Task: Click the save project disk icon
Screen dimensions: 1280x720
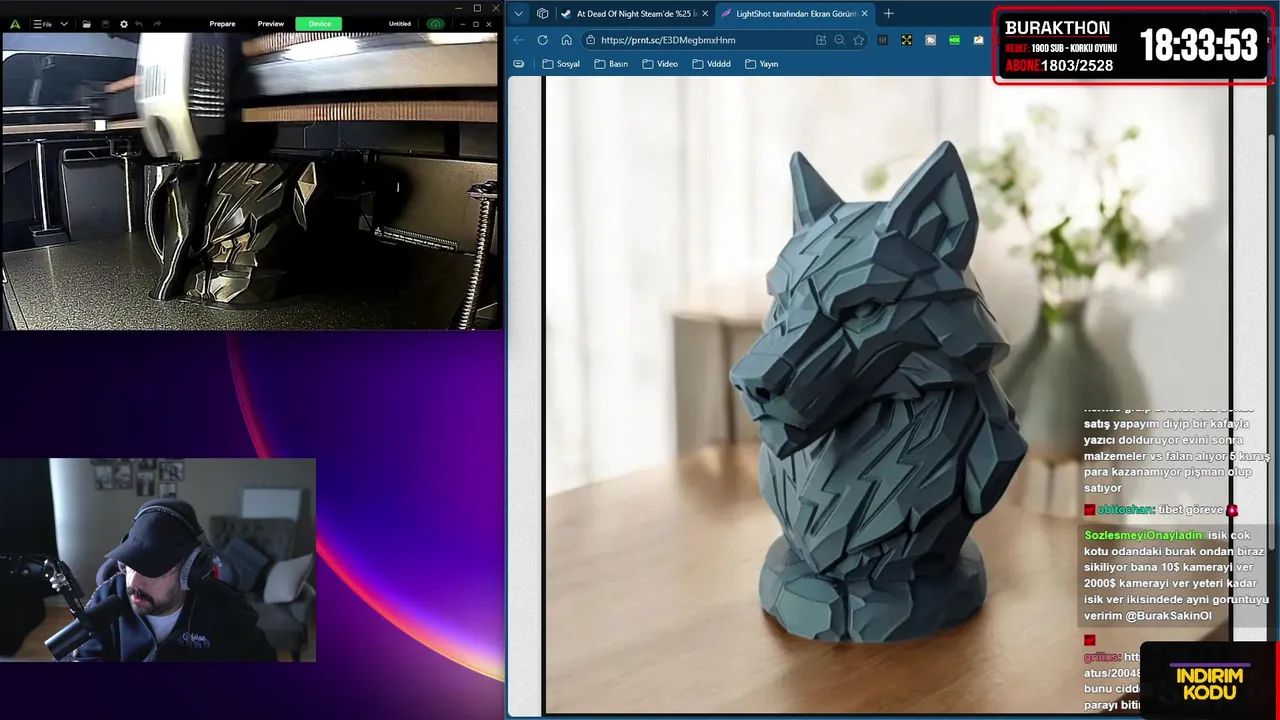Action: pyautogui.click(x=105, y=24)
